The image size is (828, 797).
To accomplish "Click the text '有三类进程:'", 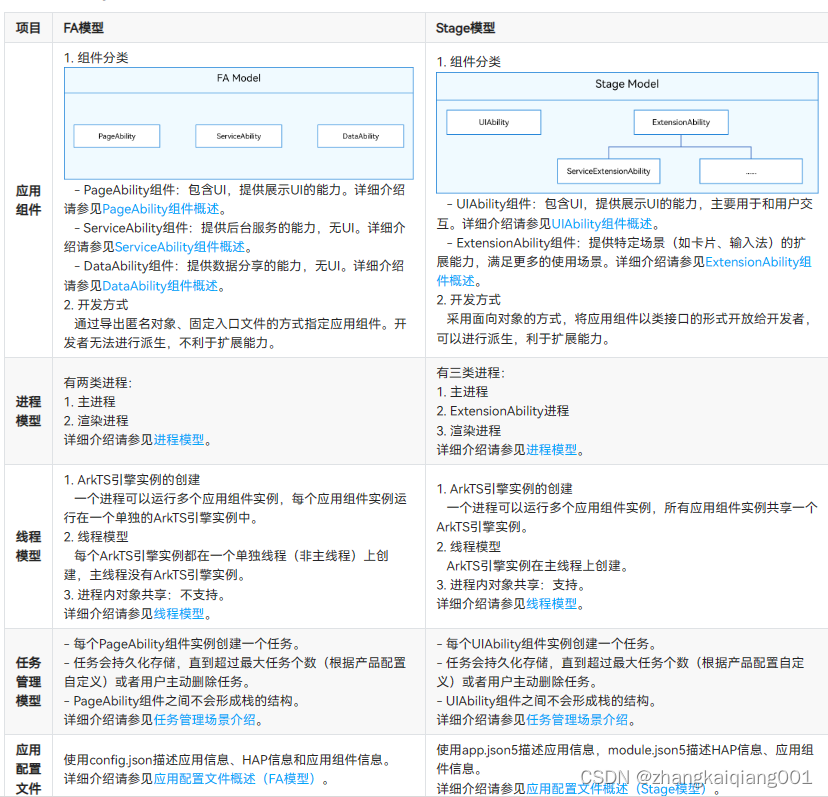I will coord(471,373).
